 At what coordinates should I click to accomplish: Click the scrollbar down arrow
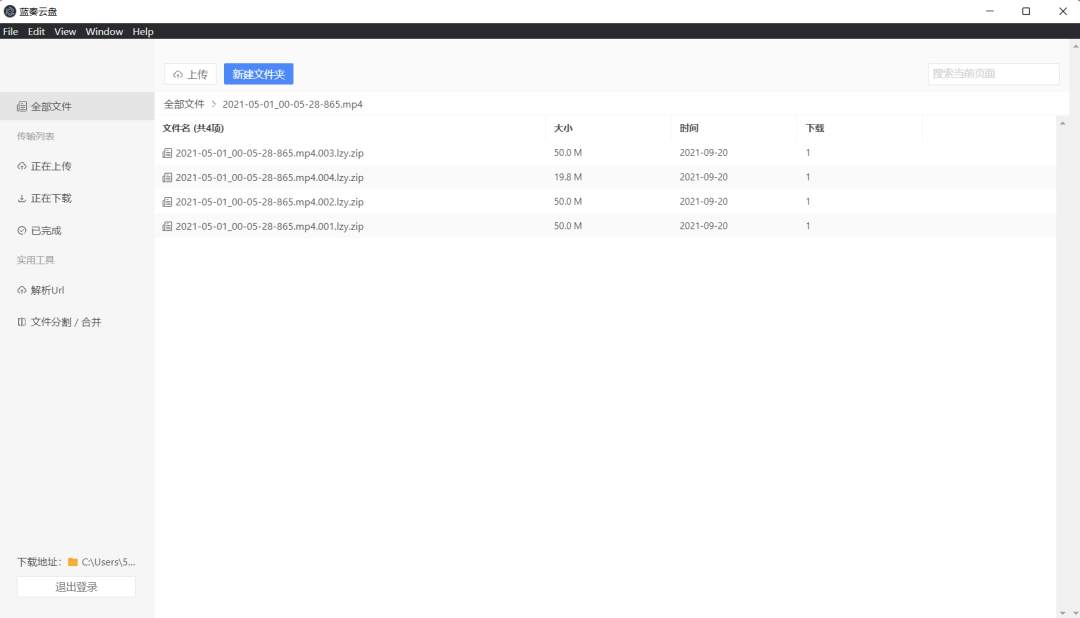pos(1062,612)
